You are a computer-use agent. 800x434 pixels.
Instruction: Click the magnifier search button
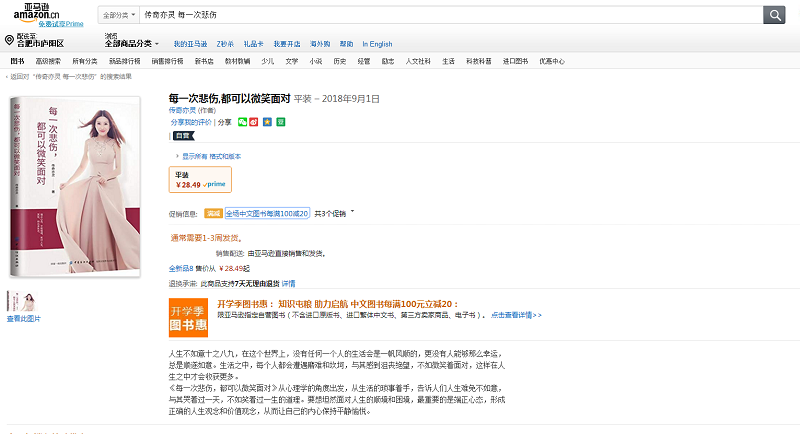tap(774, 15)
